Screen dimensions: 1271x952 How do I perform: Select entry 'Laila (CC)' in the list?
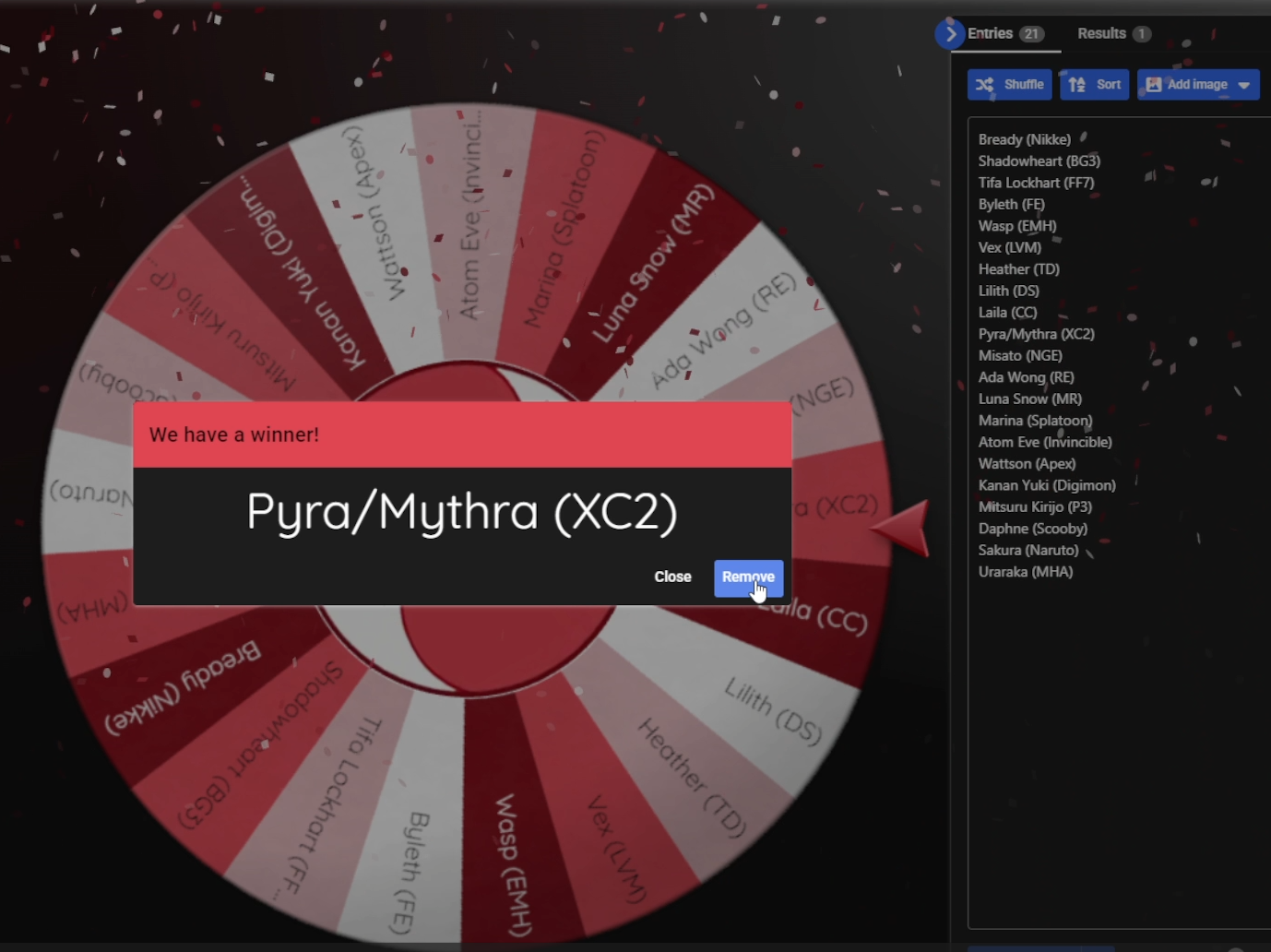point(1008,313)
